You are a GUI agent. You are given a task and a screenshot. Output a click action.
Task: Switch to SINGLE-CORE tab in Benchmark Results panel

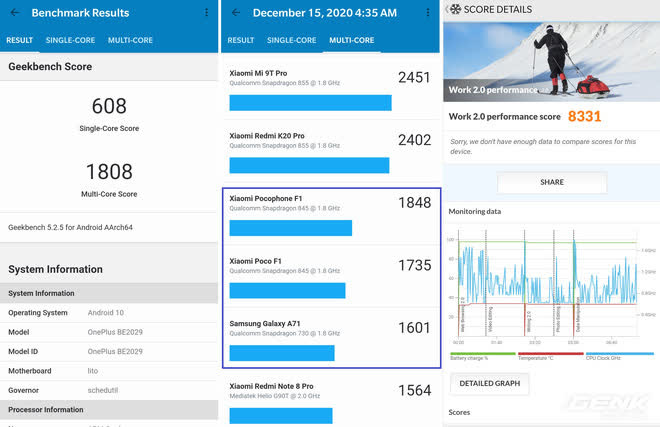pos(70,40)
